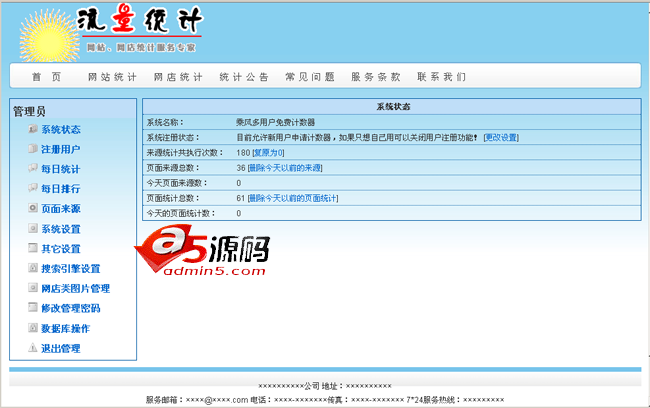Click the 删除今天以前的来源 link
This screenshot has width=650, height=408.
(285, 168)
